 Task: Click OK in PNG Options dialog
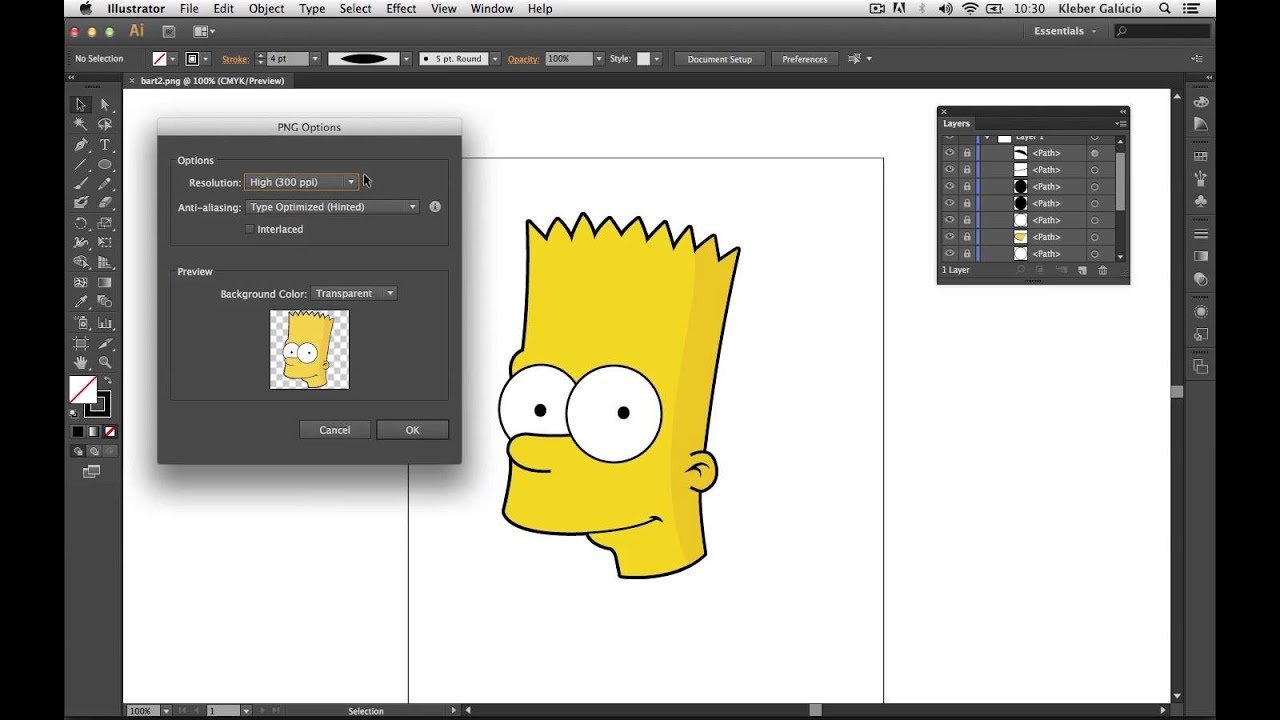[412, 430]
